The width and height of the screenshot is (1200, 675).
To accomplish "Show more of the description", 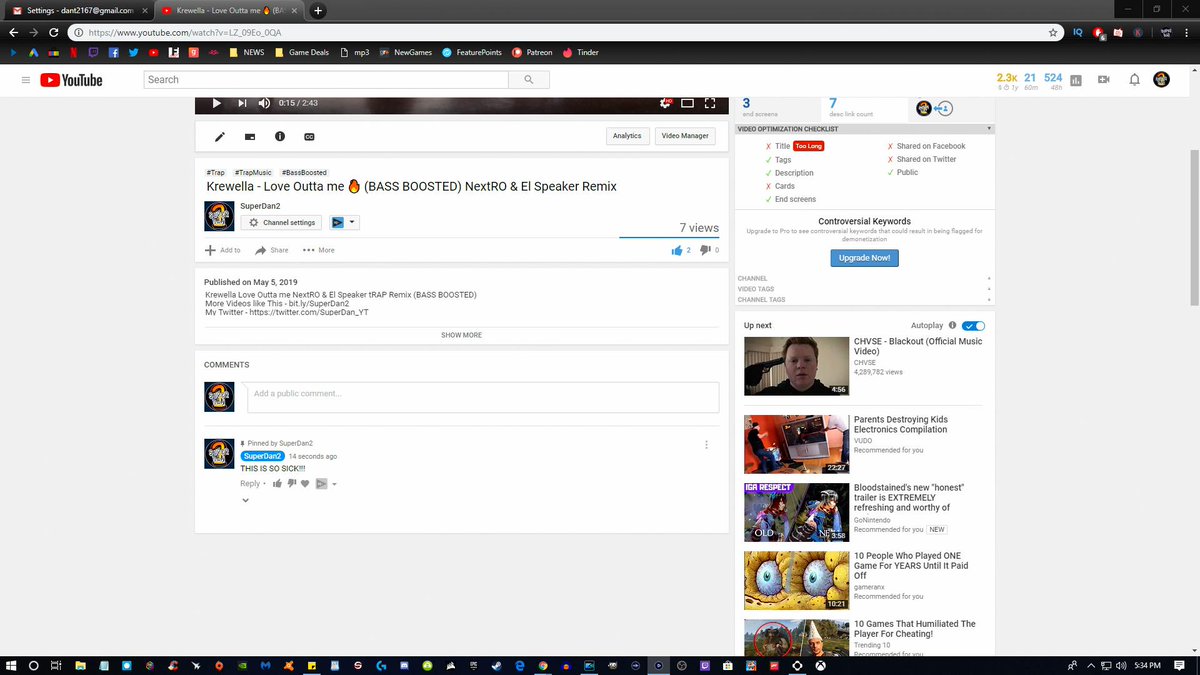I will pos(461,335).
